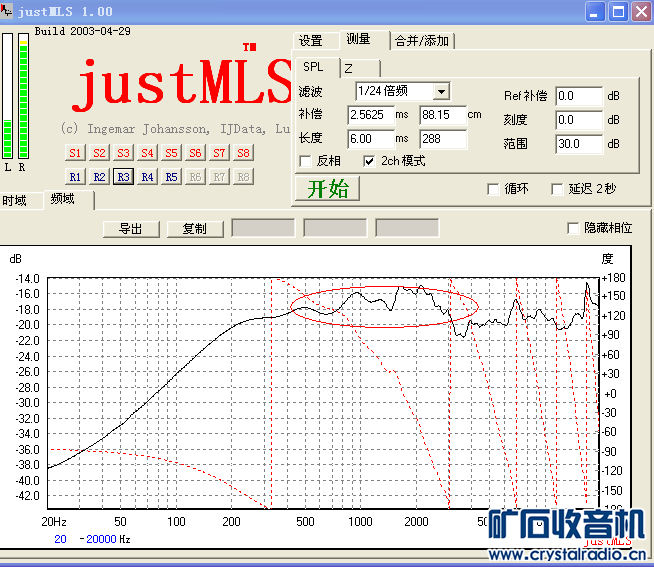Recall curve R2 button
Screen dimensions: 654x567
click(x=99, y=177)
